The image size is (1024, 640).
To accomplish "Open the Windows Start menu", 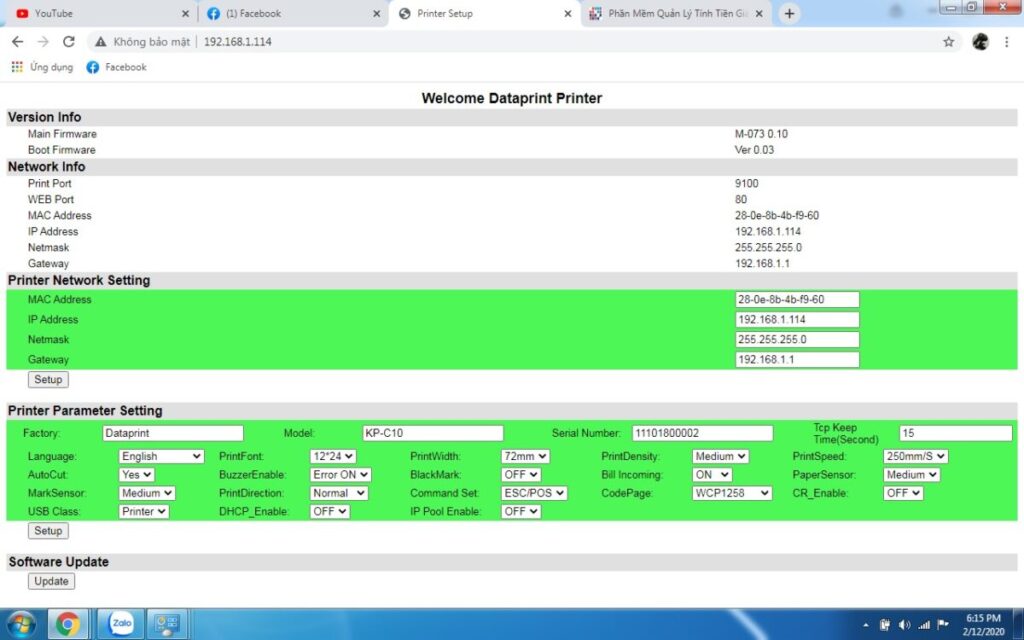I will click(x=21, y=624).
